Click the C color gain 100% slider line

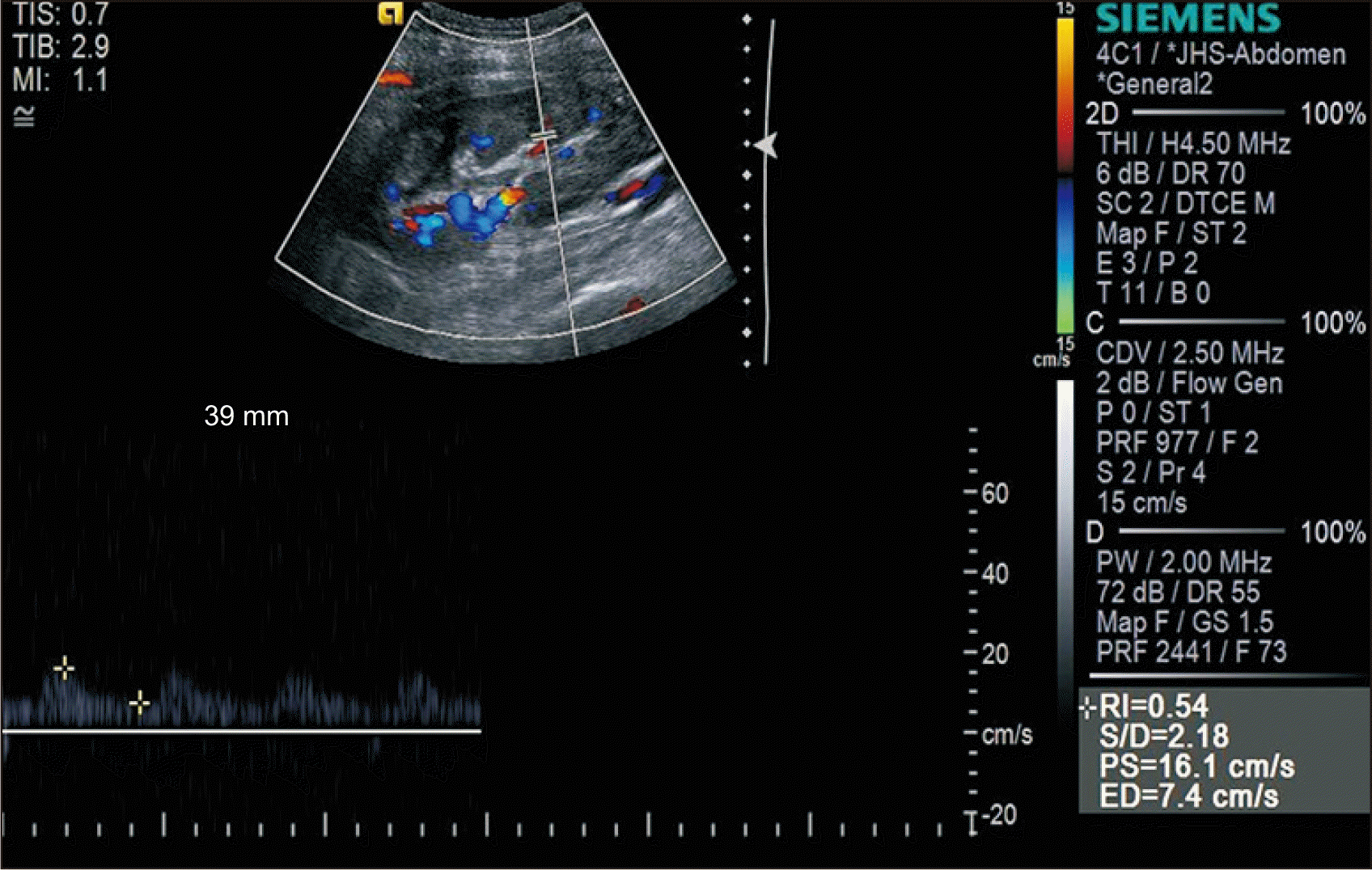[x=1202, y=322]
